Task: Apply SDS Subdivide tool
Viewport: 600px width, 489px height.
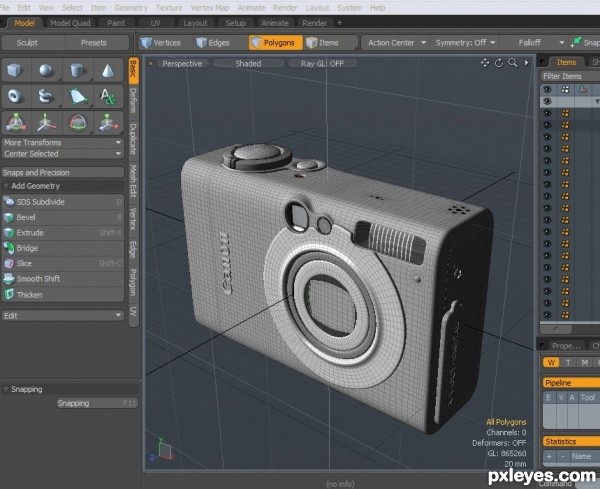Action: (x=63, y=202)
